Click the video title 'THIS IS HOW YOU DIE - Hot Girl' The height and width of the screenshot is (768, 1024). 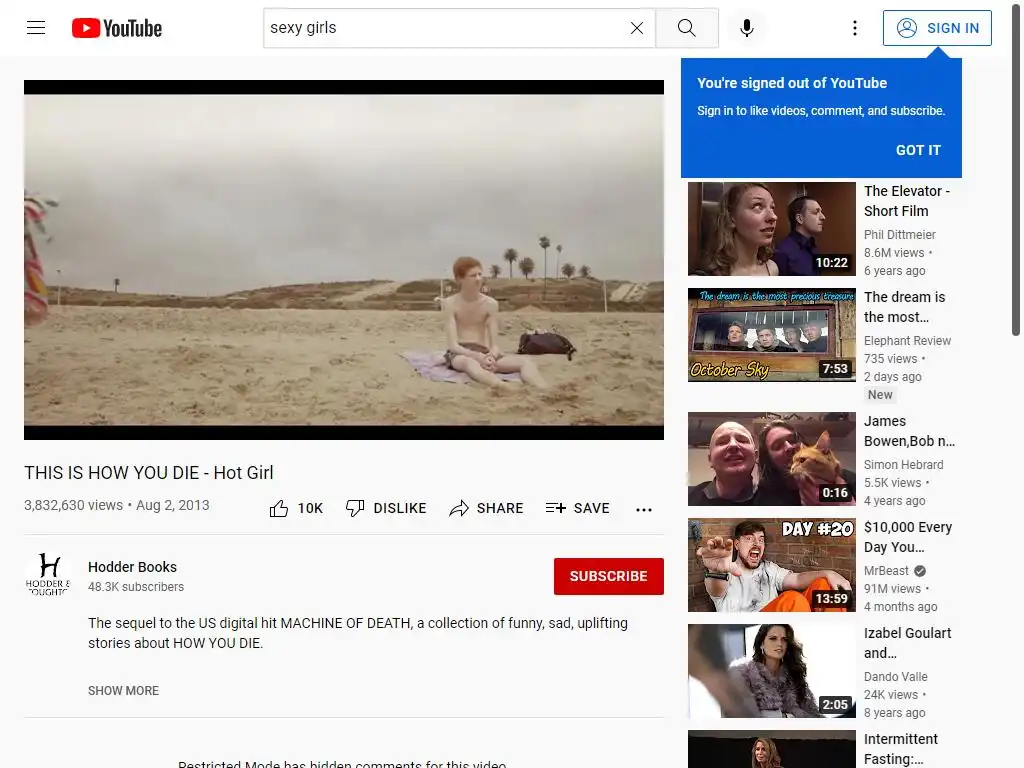coord(149,473)
